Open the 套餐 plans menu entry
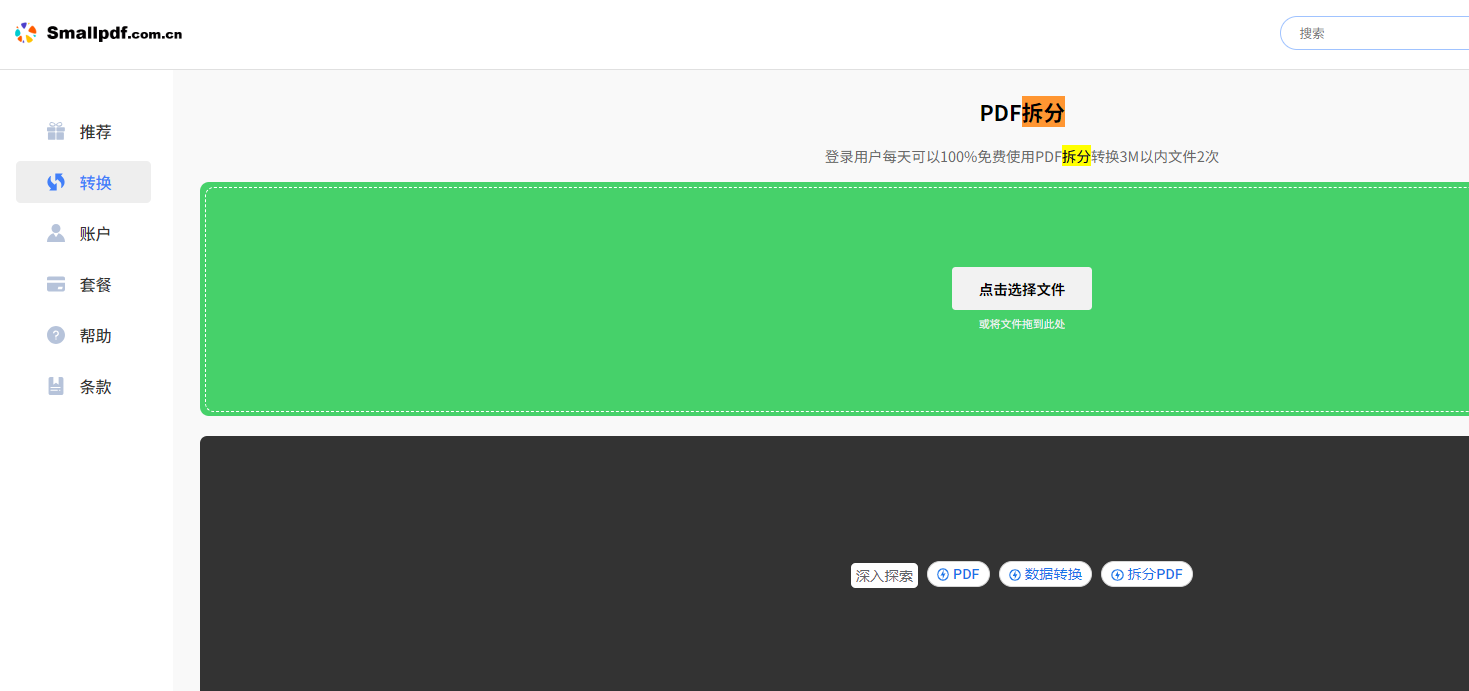This screenshot has width=1469, height=691. click(x=96, y=285)
